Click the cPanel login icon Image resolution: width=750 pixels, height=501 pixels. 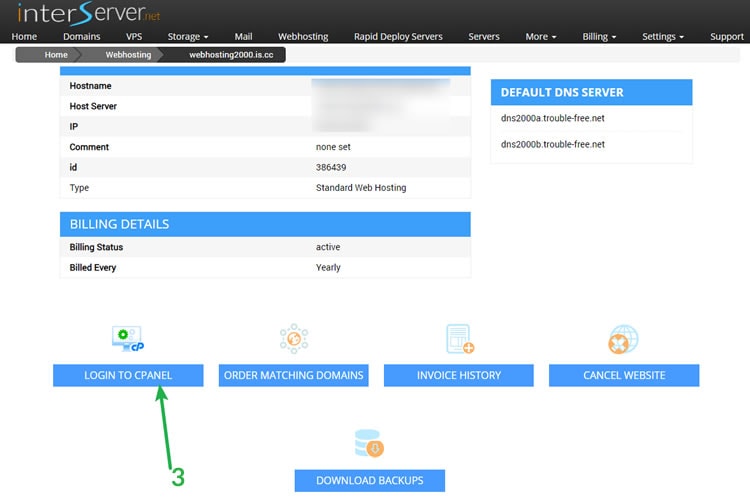(128, 338)
